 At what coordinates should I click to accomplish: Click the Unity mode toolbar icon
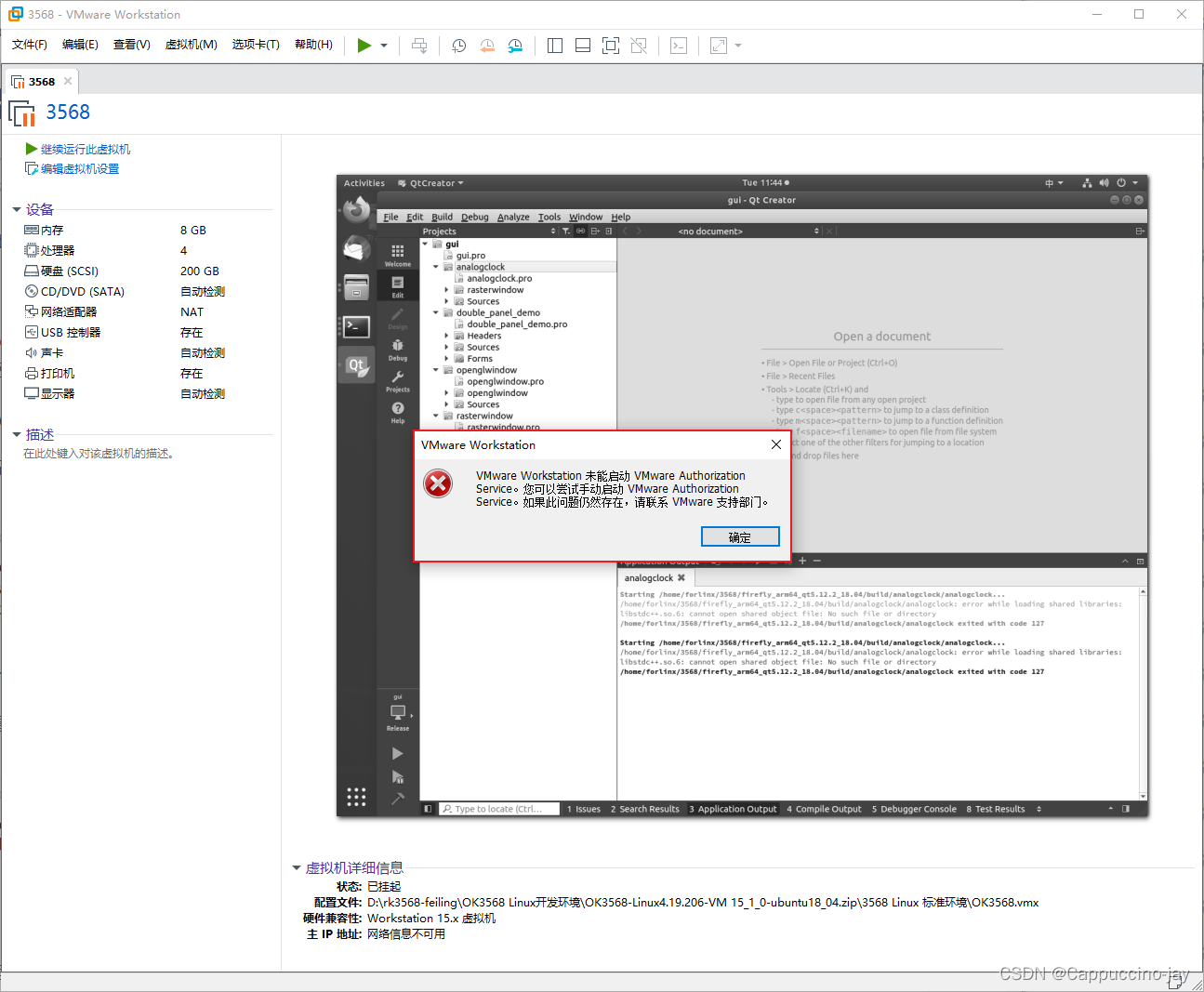[639, 46]
